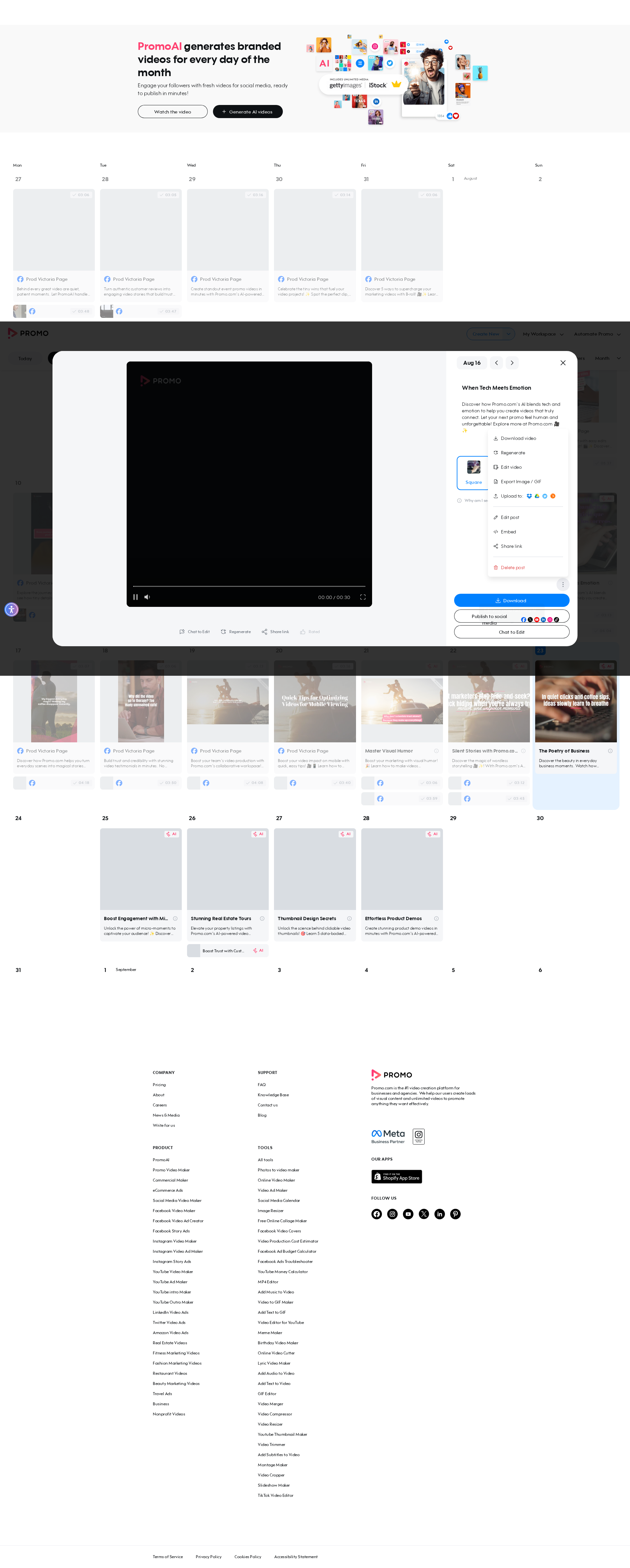The image size is (630, 1568).
Task: Open Promo's X profile from footer
Action: [424, 1214]
